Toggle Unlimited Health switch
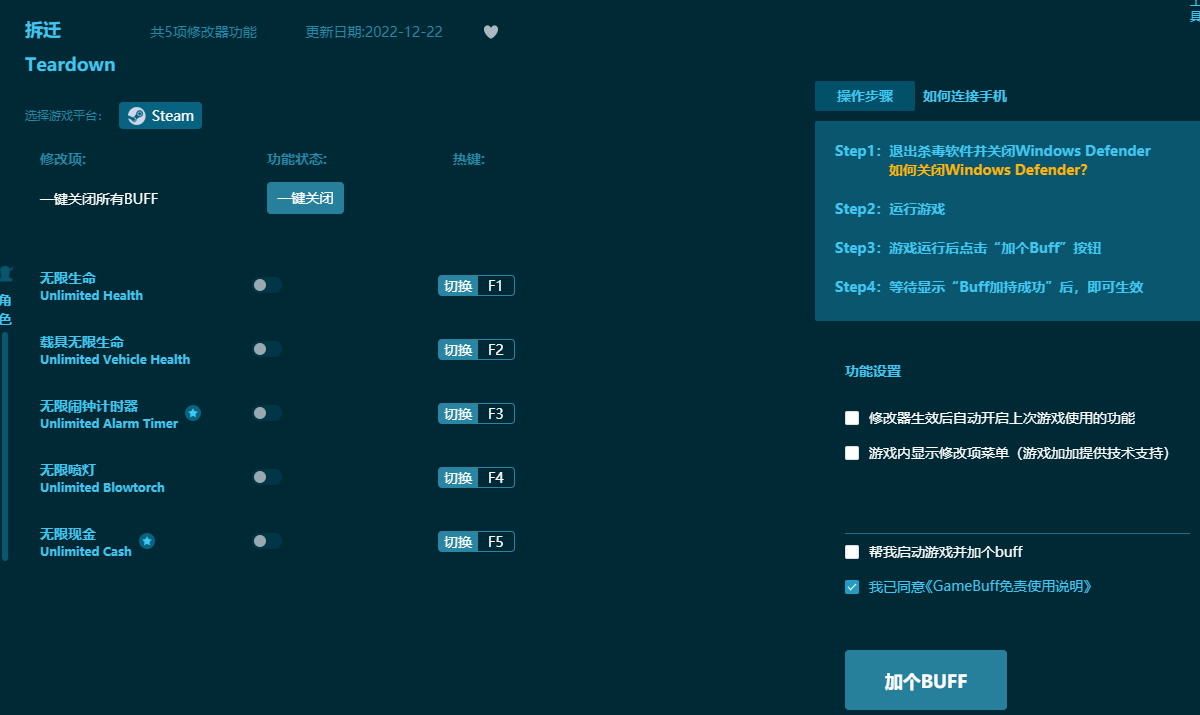1200x715 pixels. click(267, 285)
